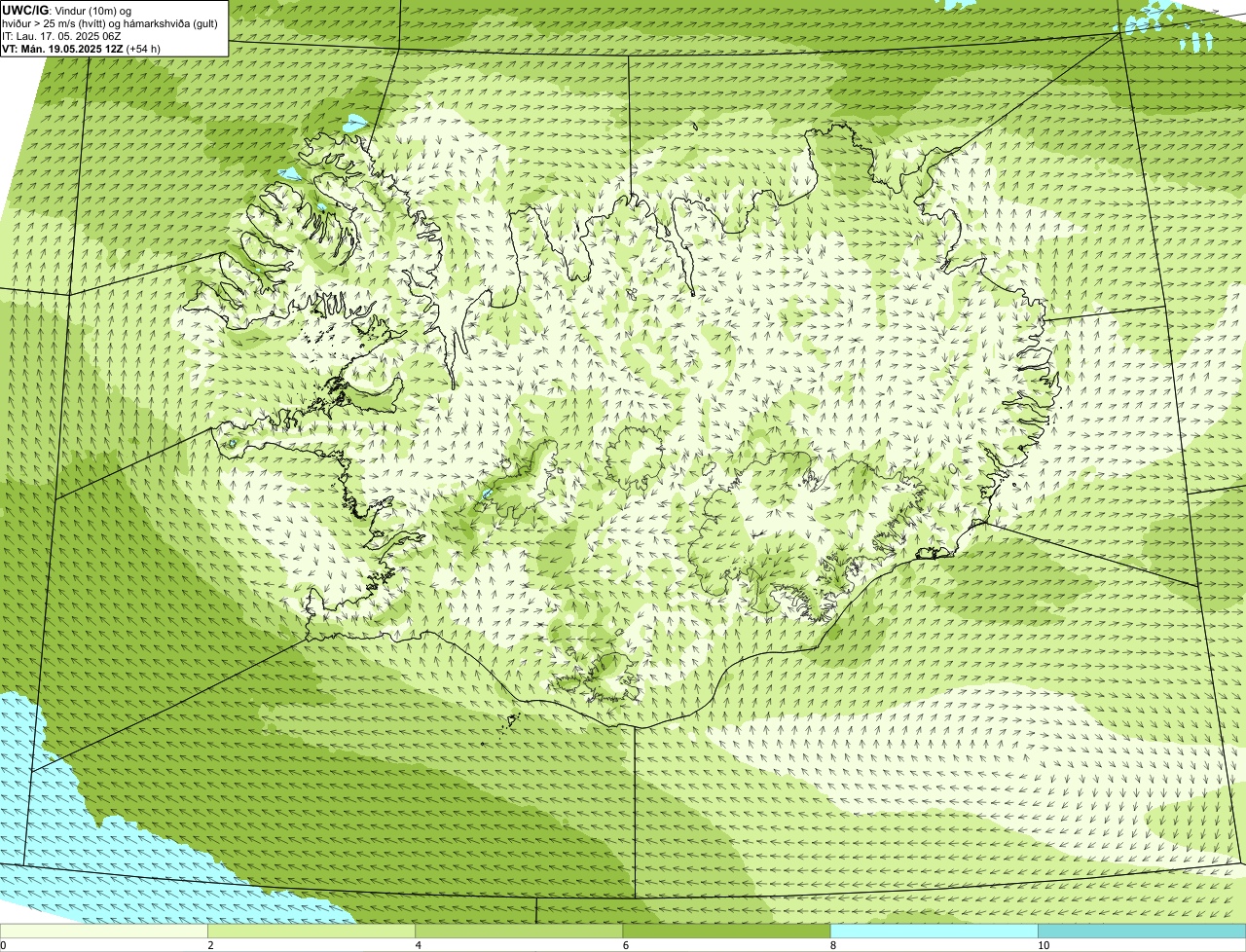Image resolution: width=1246 pixels, height=952 pixels.
Task: Click the '0' scale label
Action: pos(4,945)
